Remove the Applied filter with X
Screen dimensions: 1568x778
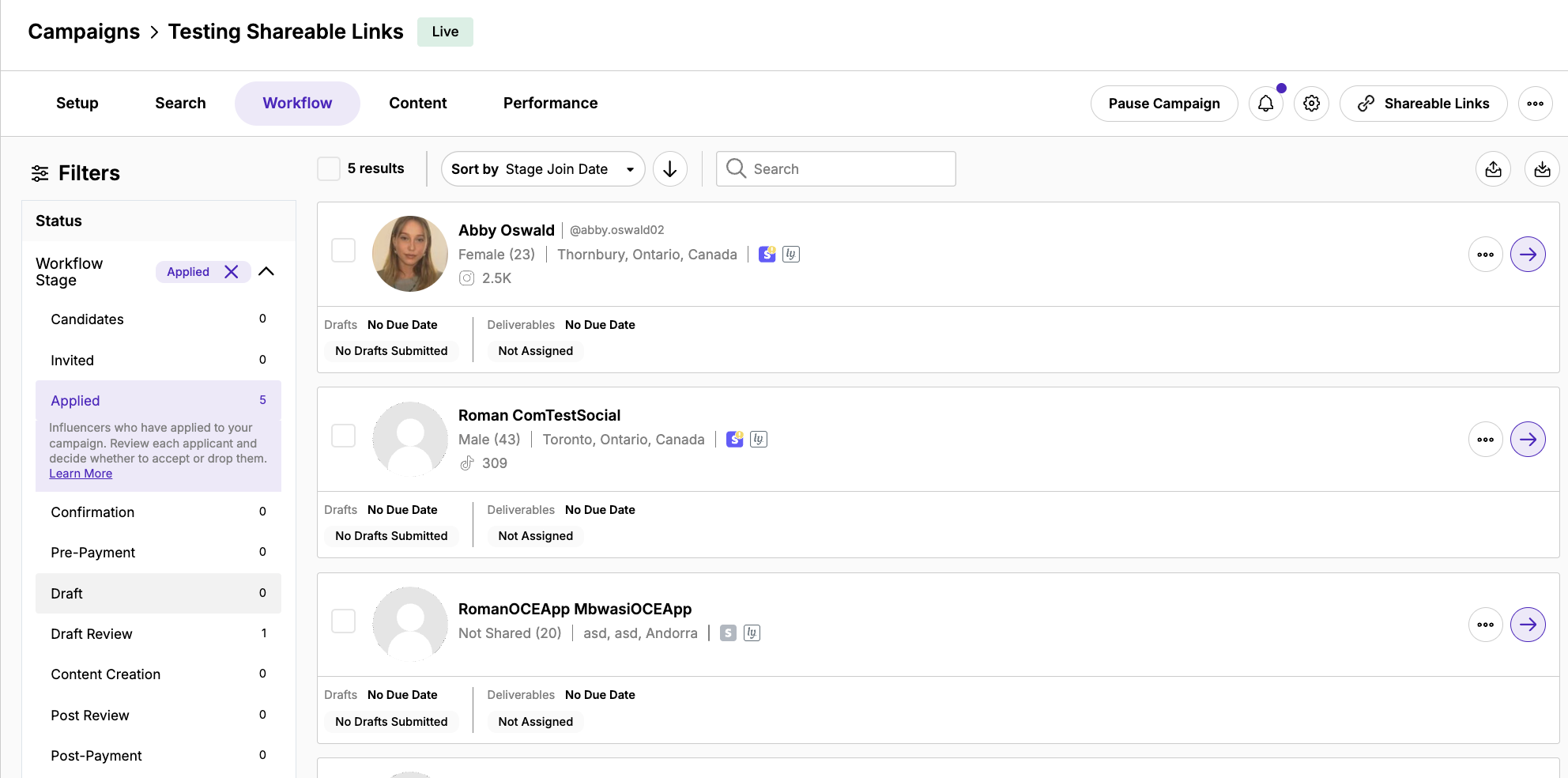coord(232,272)
